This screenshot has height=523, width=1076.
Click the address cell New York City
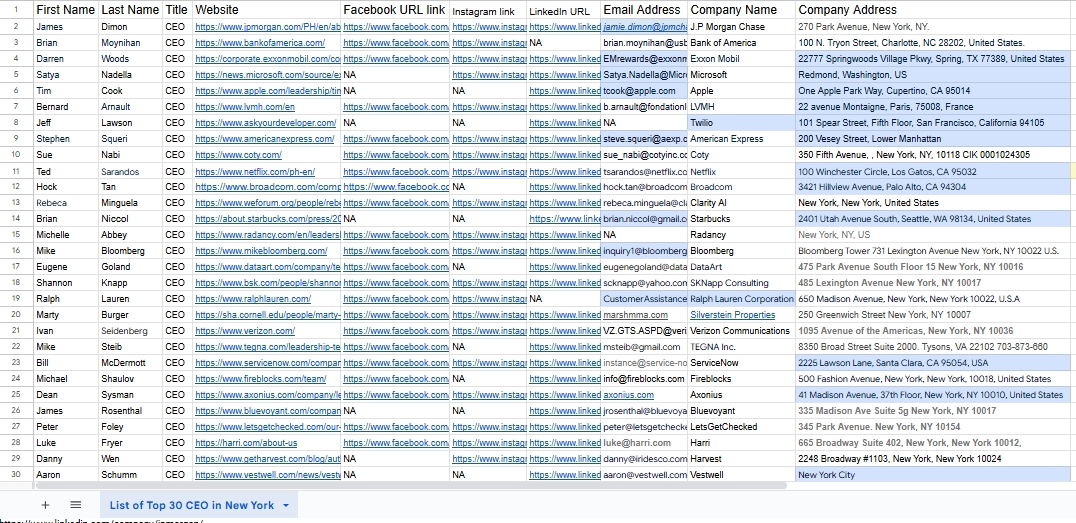[x=935, y=475]
